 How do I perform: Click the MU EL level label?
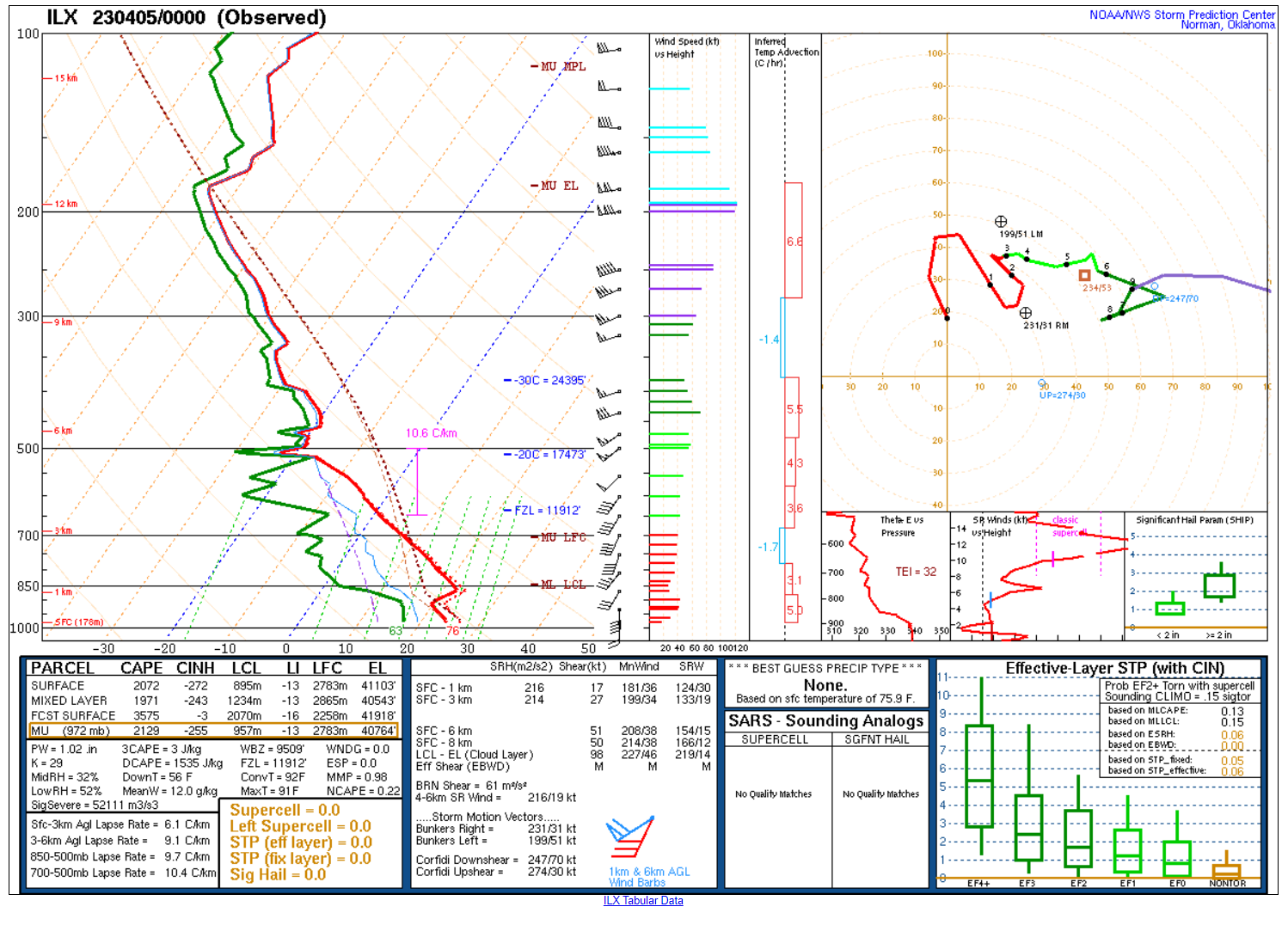tap(559, 186)
